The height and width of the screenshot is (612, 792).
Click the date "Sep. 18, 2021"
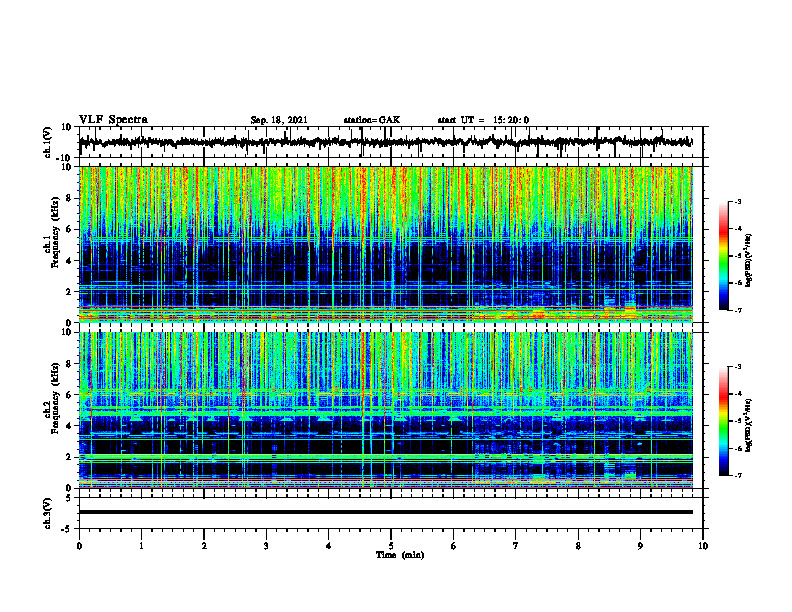click(279, 120)
